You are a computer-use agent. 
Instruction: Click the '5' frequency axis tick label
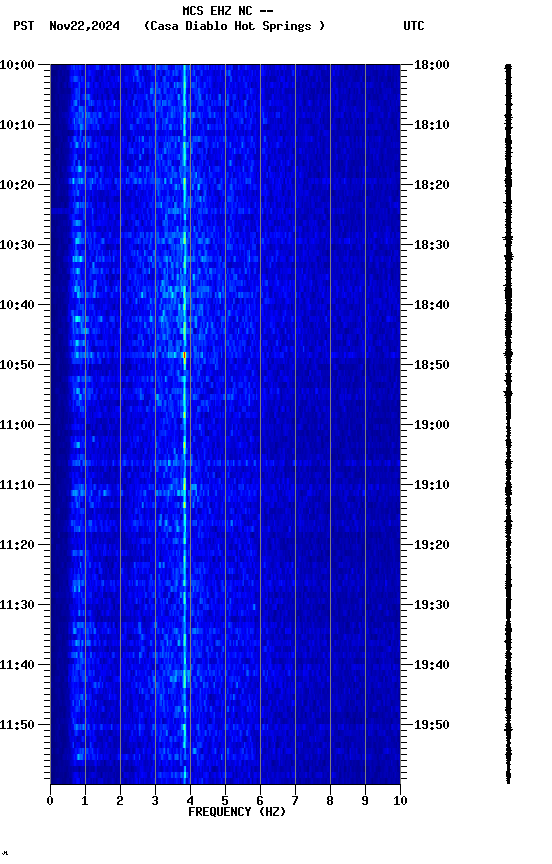pyautogui.click(x=225, y=801)
